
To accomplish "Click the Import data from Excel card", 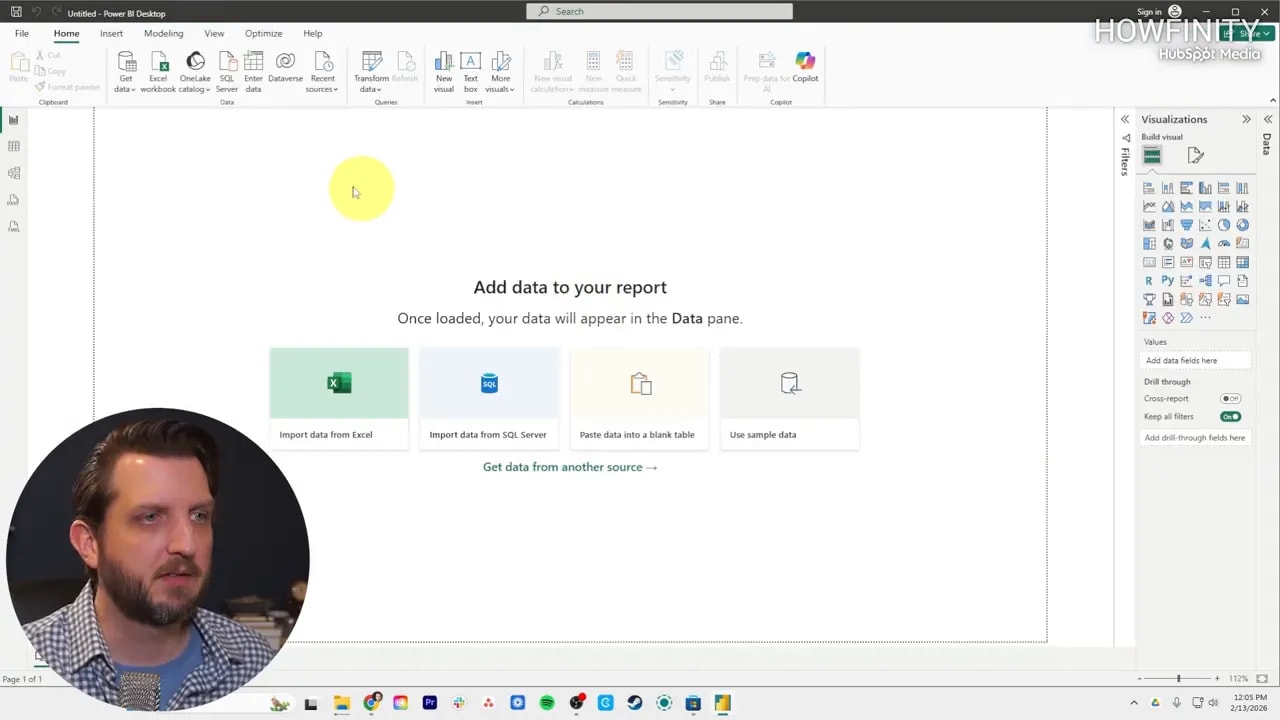I will click(x=339, y=398).
